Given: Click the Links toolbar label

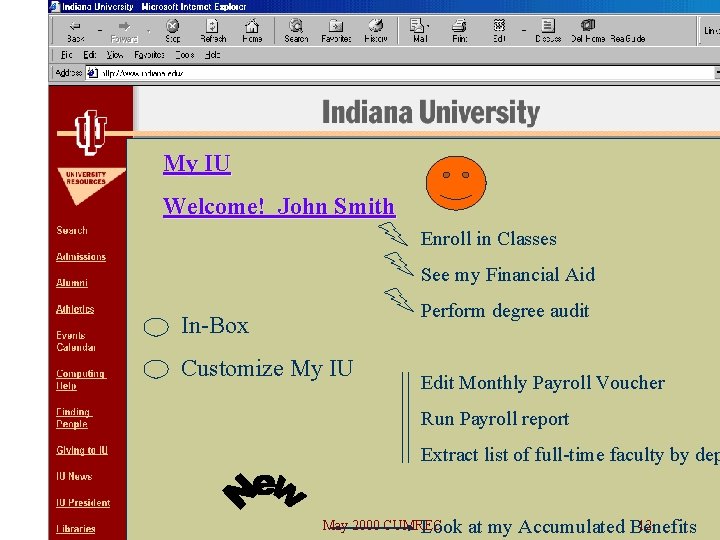Looking at the screenshot, I should tap(711, 30).
